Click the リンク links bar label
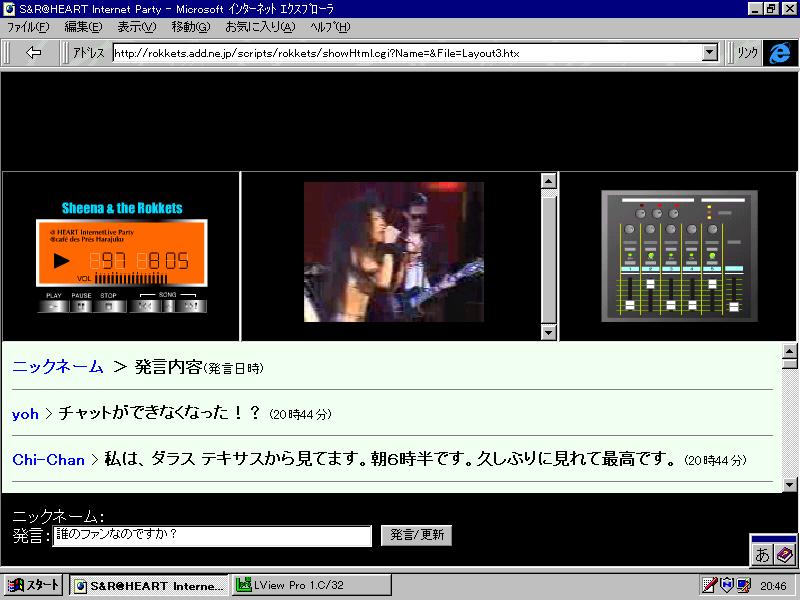Screen dimensions: 800x600 point(747,53)
